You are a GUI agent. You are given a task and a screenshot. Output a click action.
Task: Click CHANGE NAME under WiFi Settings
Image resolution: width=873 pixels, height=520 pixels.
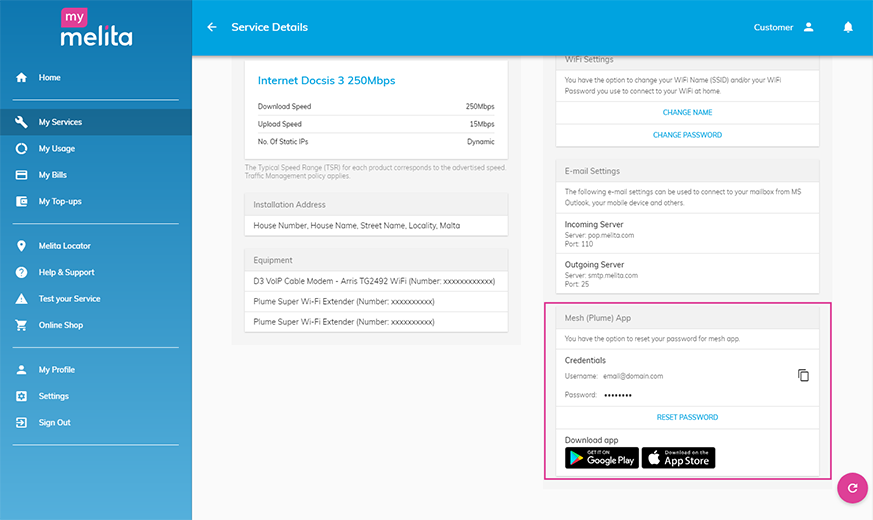pyautogui.click(x=687, y=113)
